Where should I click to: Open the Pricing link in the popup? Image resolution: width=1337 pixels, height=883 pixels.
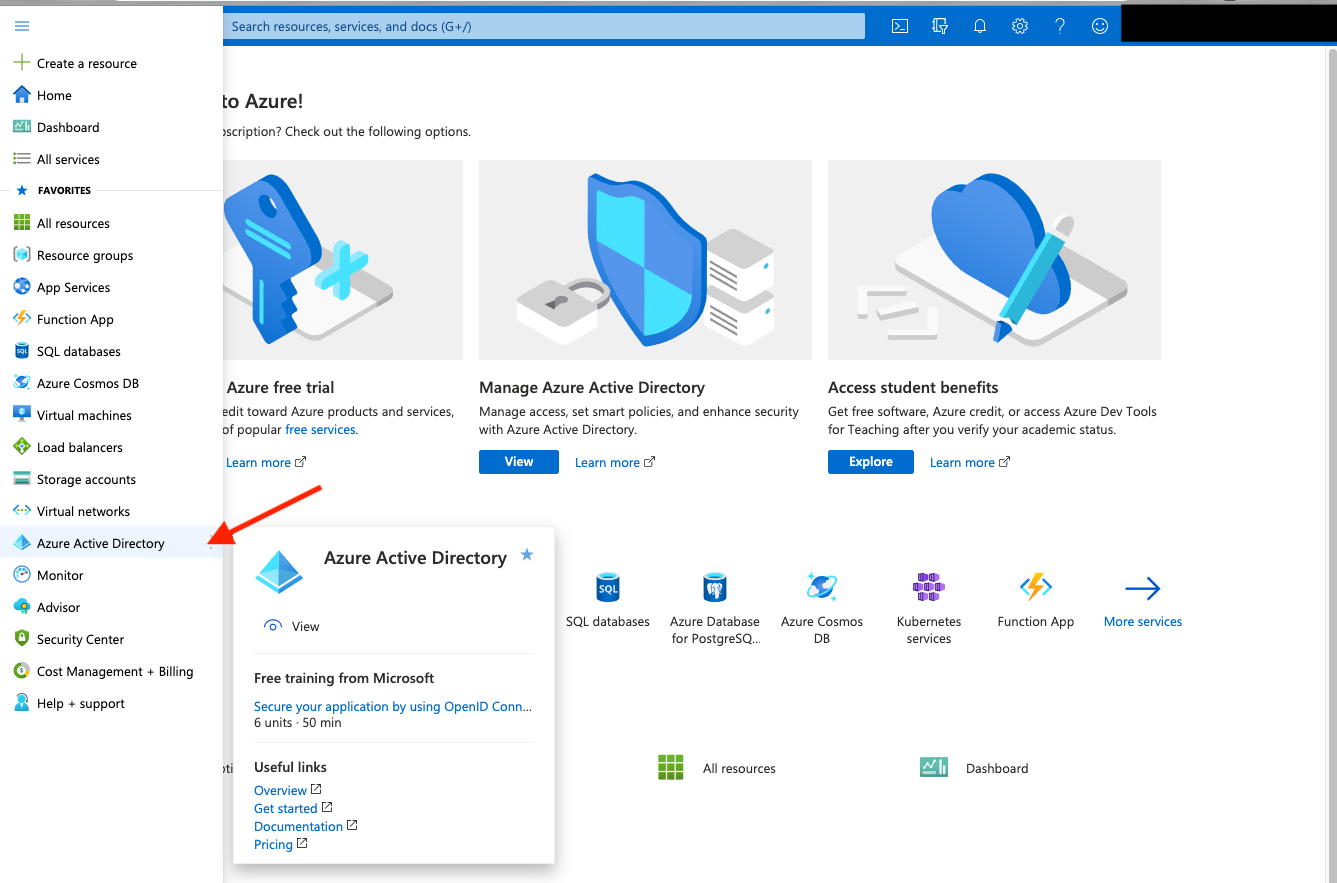point(274,844)
